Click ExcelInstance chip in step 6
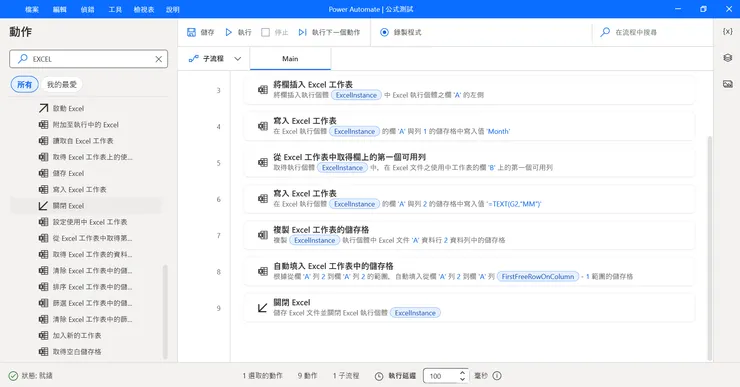Viewport: 740px width, 387px height. pyautogui.click(x=354, y=204)
